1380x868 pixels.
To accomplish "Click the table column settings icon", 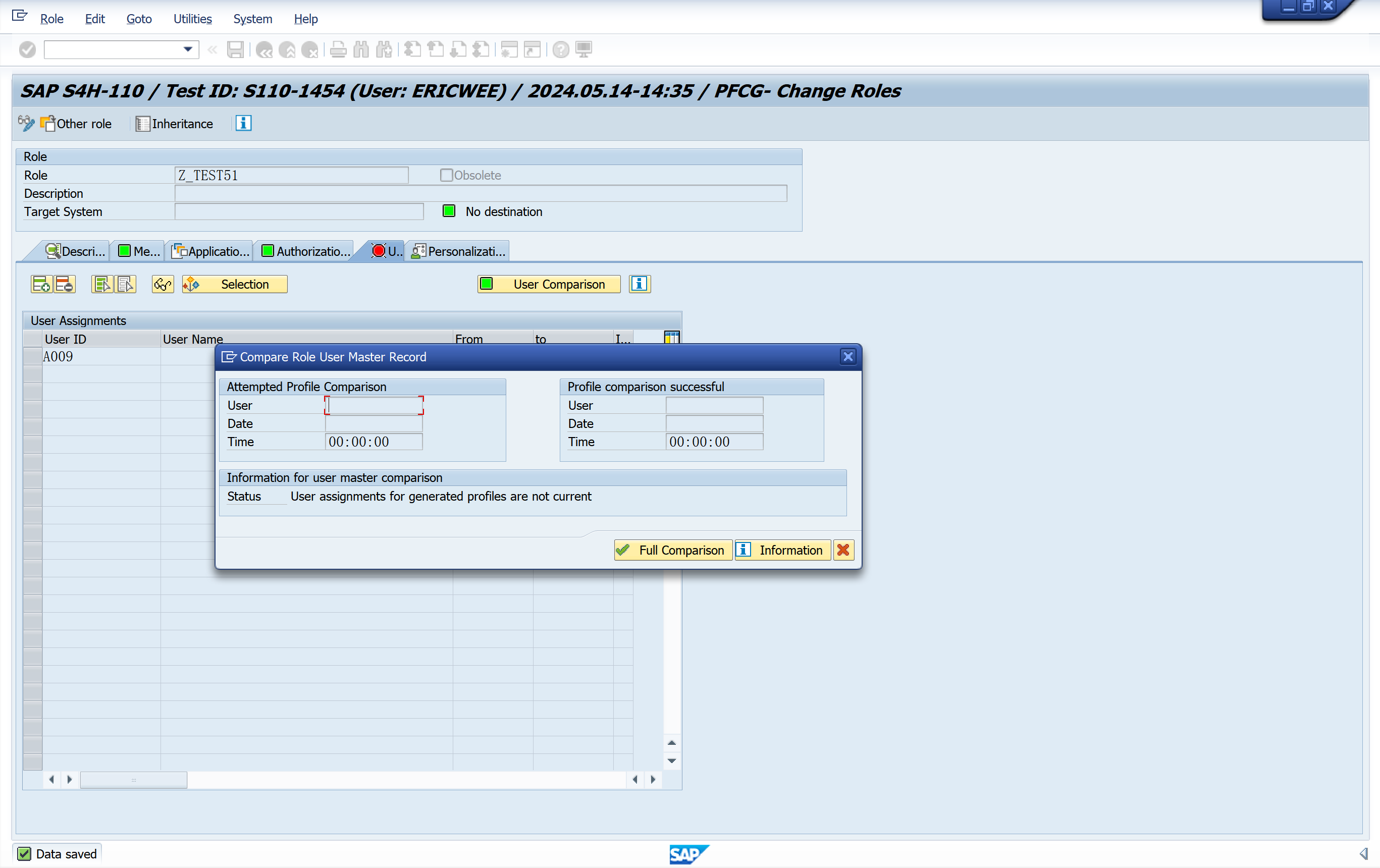I will pyautogui.click(x=671, y=338).
